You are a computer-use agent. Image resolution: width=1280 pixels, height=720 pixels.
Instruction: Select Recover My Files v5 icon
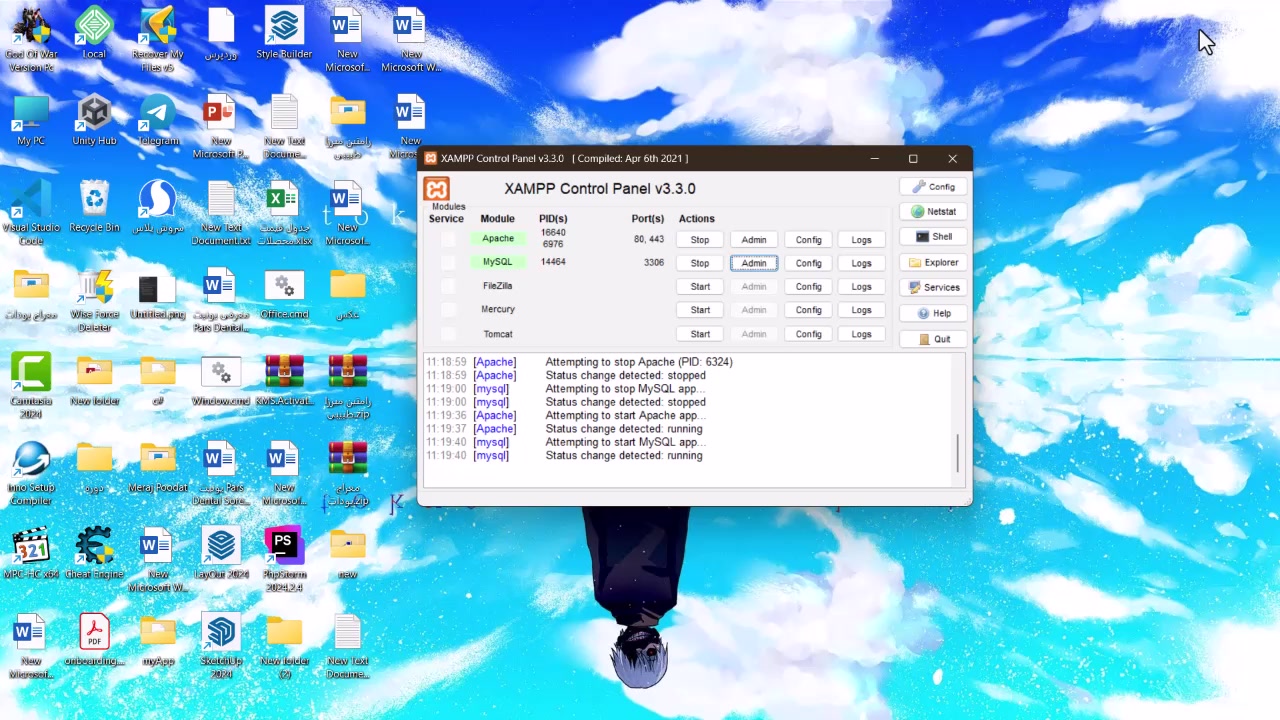pyautogui.click(x=157, y=40)
